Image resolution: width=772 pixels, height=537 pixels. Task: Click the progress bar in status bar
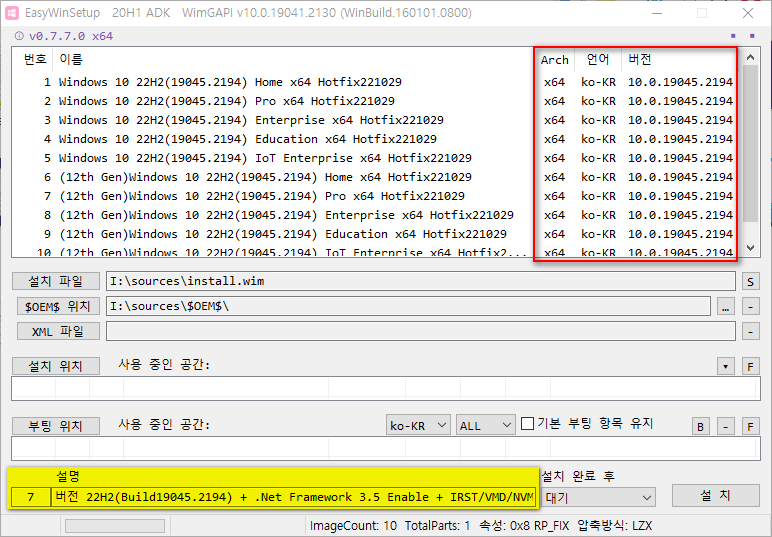coord(115,526)
